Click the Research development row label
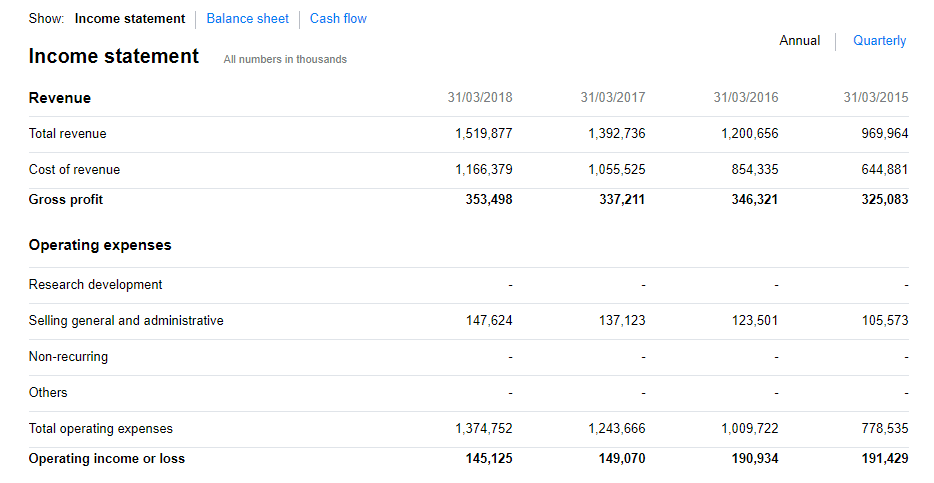Viewport: 934px width, 483px height. (x=96, y=285)
